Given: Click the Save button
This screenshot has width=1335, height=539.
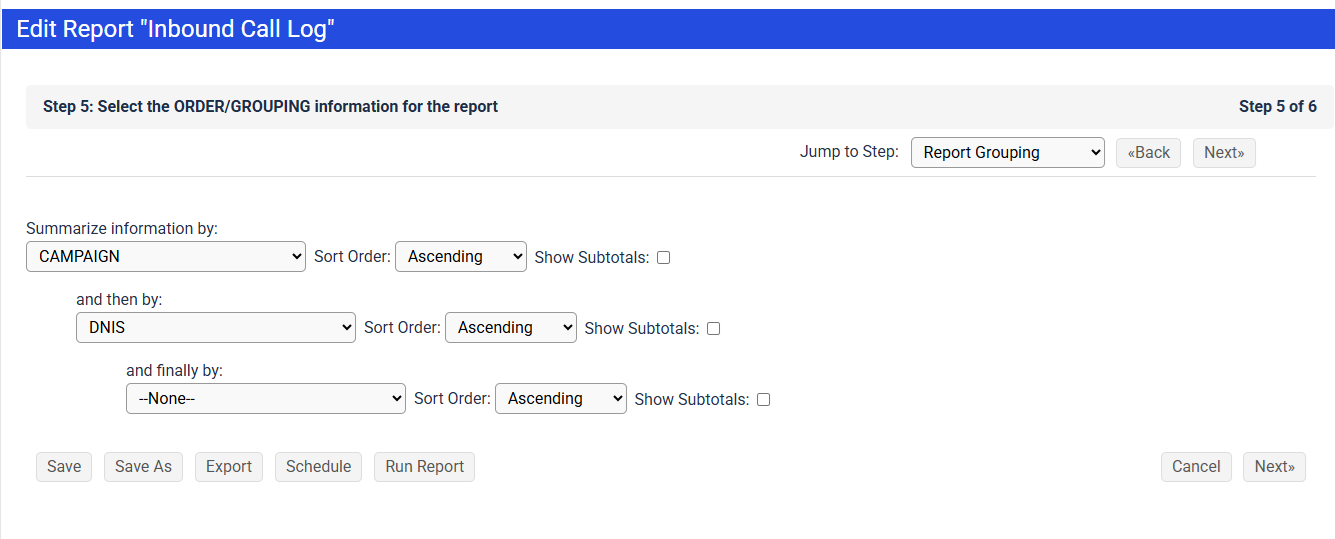Looking at the screenshot, I should coord(64,467).
